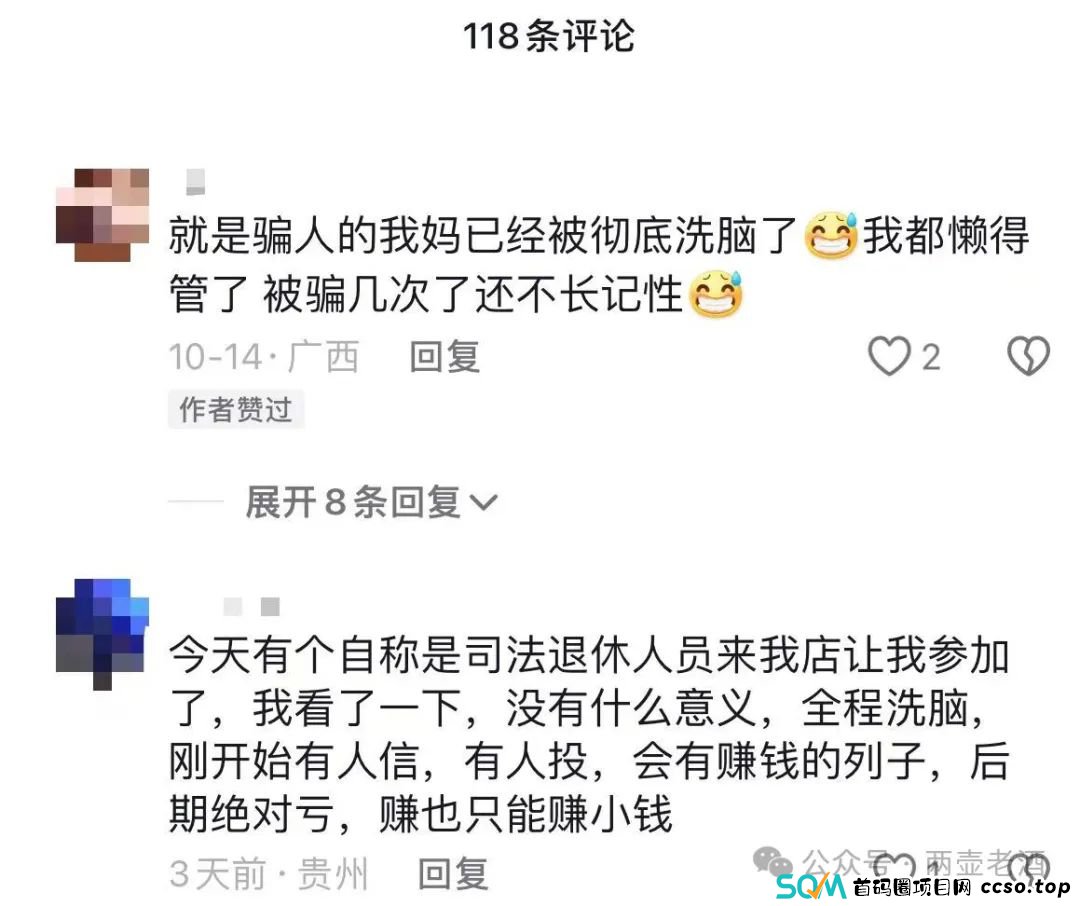
Task: Click the like count 2 beside the heart
Action: (931, 358)
